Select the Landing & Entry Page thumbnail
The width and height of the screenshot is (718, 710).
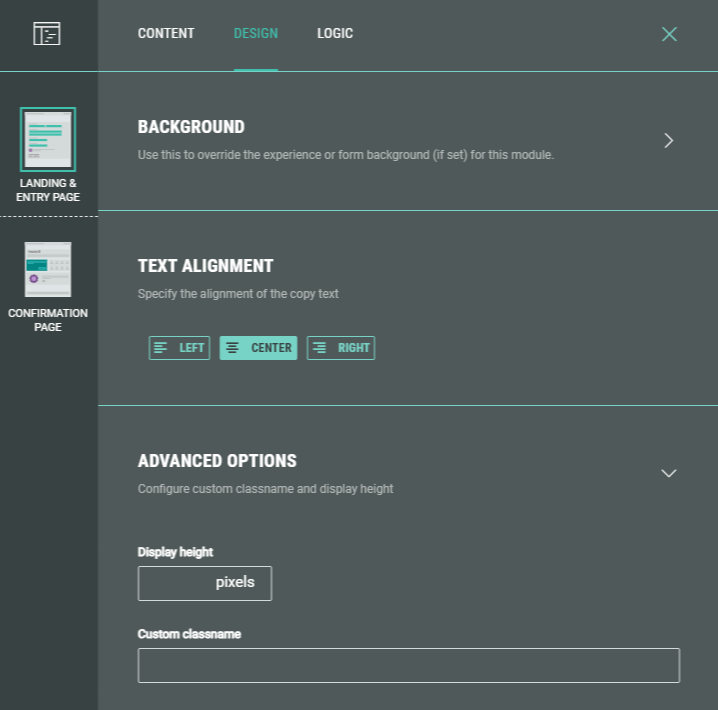coord(48,139)
